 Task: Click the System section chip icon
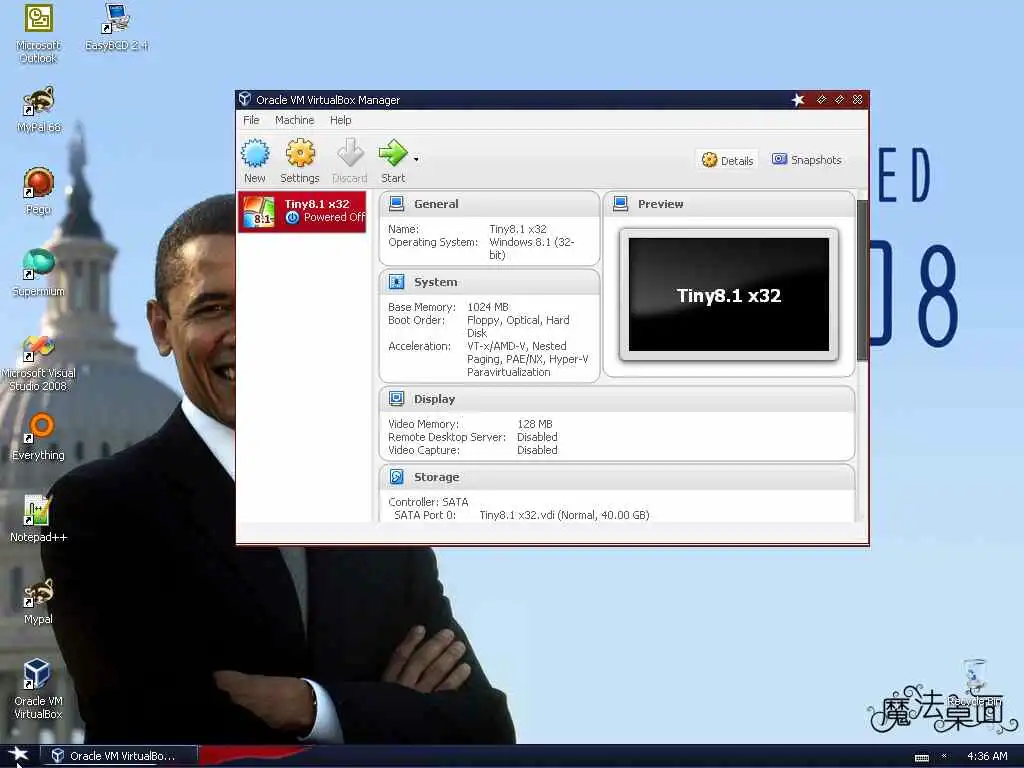coord(396,281)
